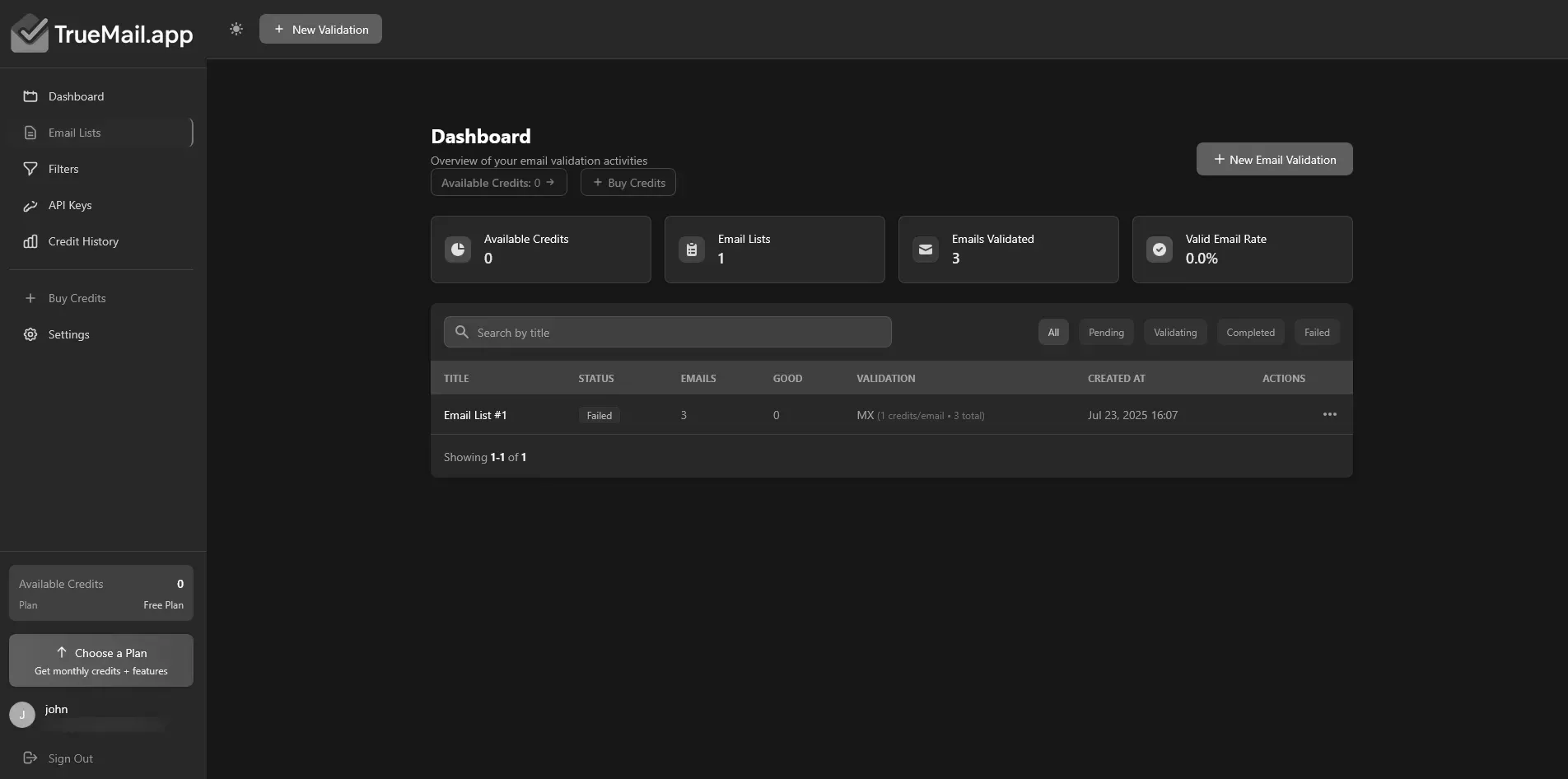
Task: Click the Buy Credits button under Dashboard heading
Action: tap(628, 183)
